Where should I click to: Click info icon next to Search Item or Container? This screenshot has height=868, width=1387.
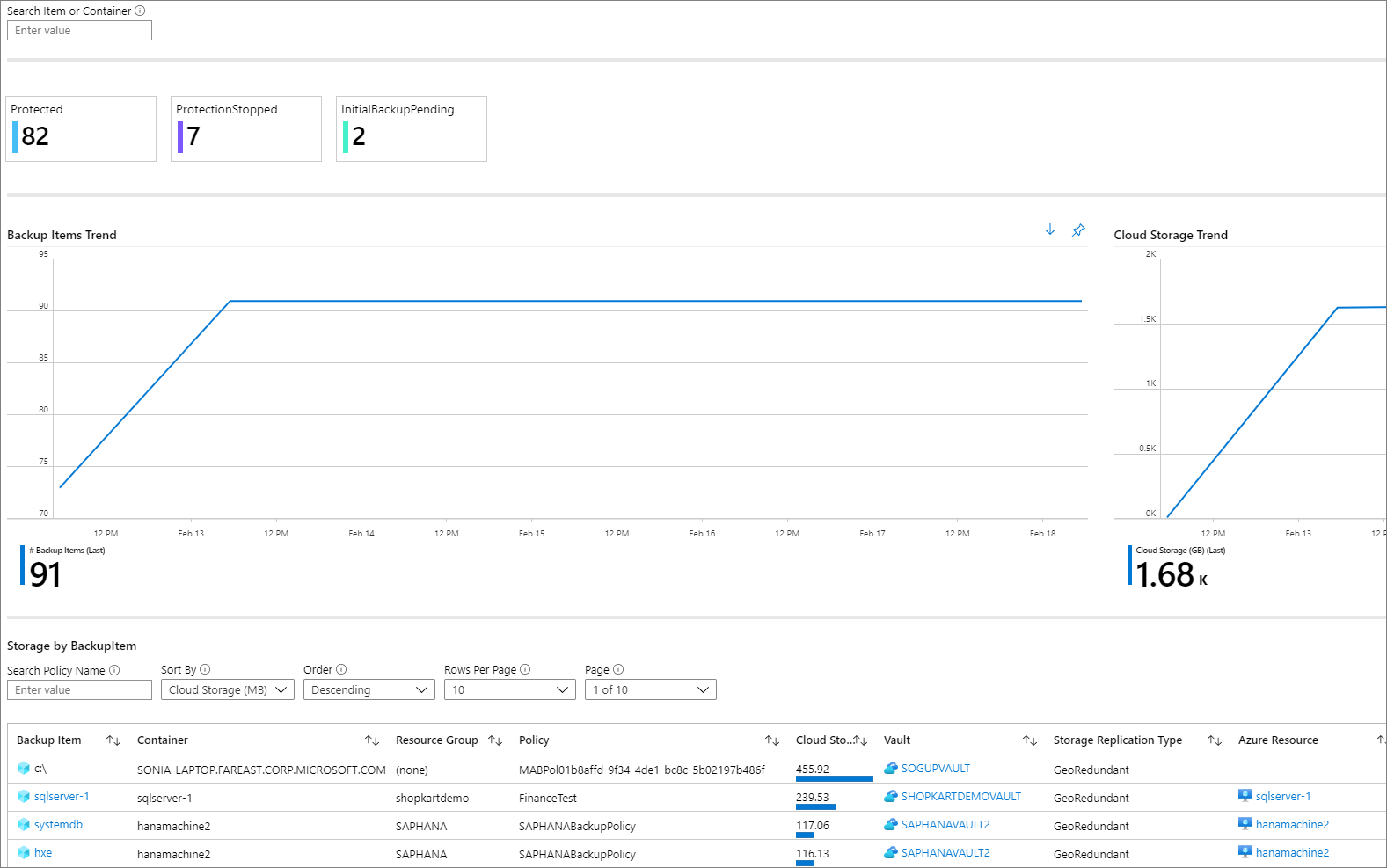coord(140,11)
